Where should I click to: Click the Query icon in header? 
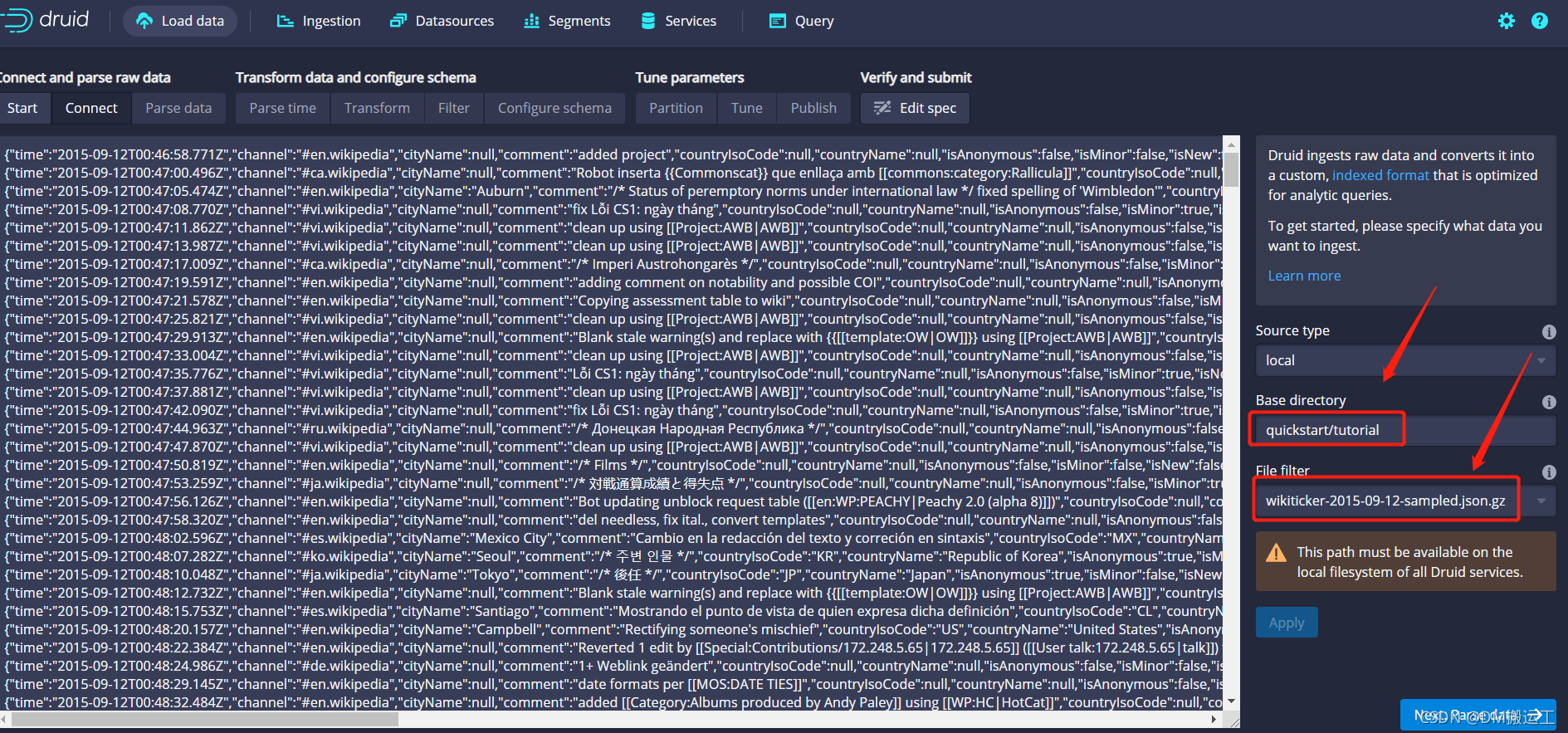(x=778, y=21)
